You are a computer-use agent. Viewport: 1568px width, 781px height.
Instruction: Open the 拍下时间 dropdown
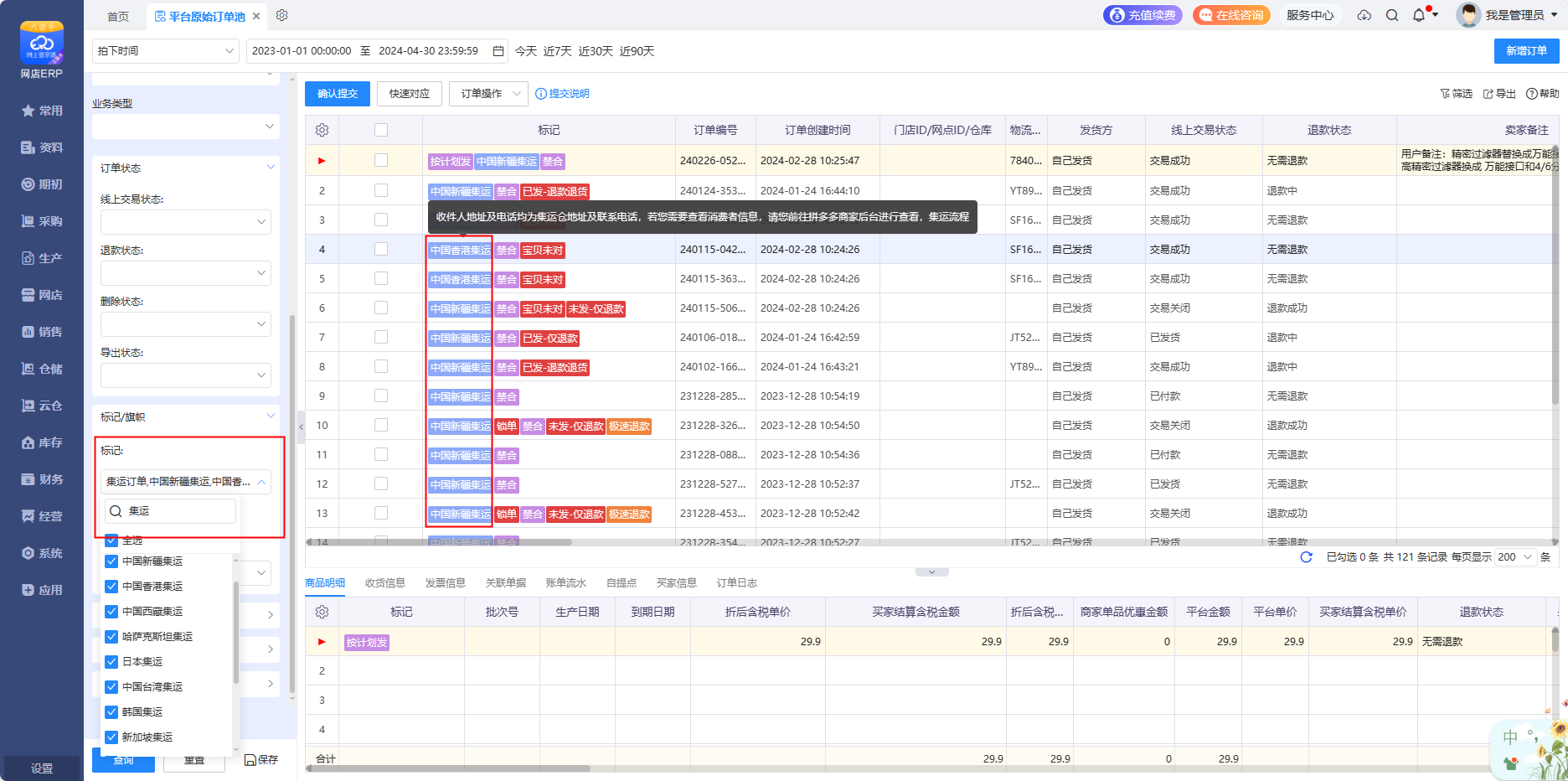click(x=166, y=51)
